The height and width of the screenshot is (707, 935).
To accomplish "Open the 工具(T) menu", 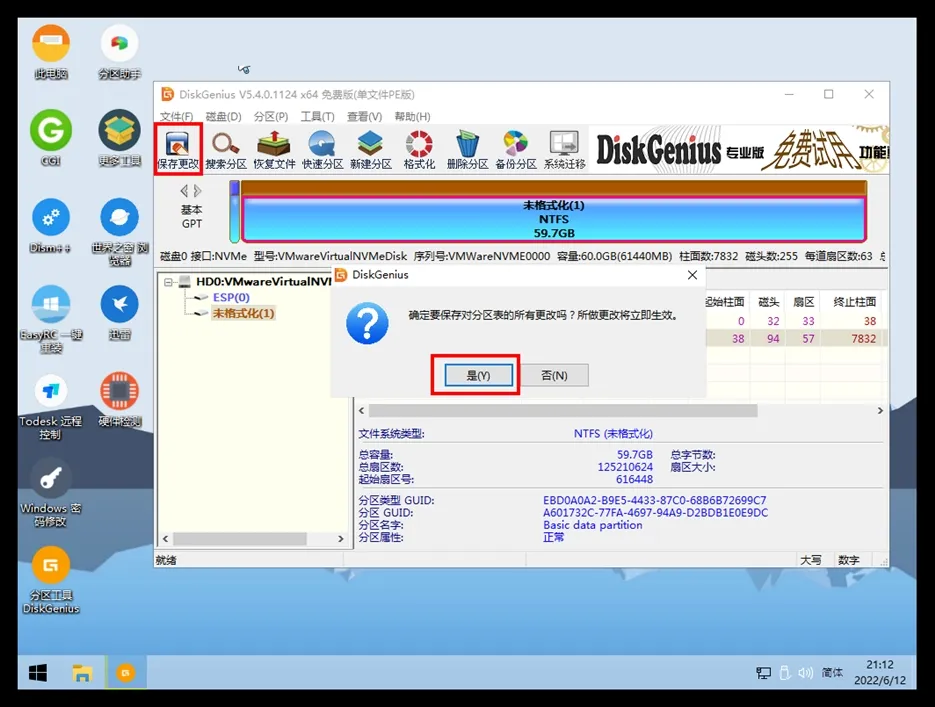I will click(x=317, y=117).
